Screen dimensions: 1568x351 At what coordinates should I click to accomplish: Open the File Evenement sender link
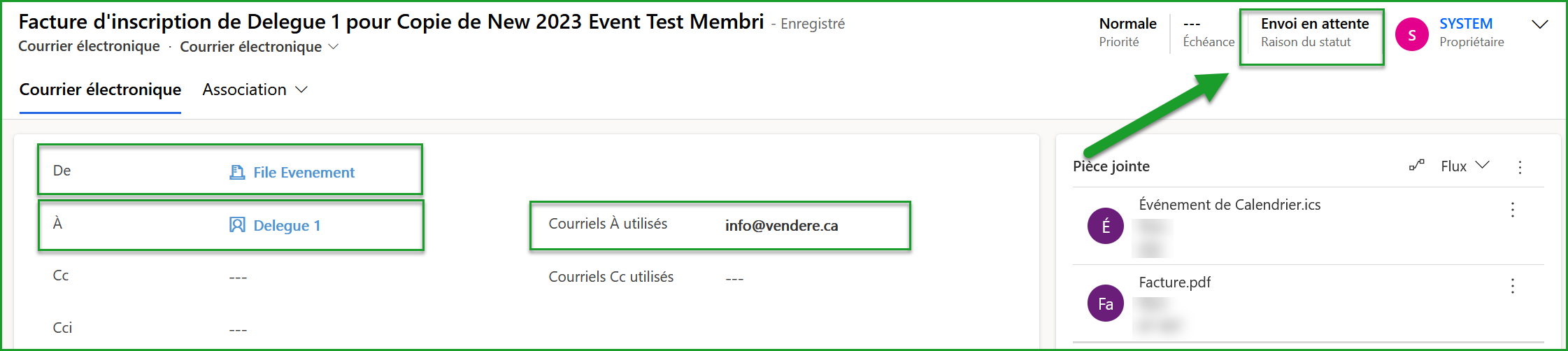pos(304,172)
